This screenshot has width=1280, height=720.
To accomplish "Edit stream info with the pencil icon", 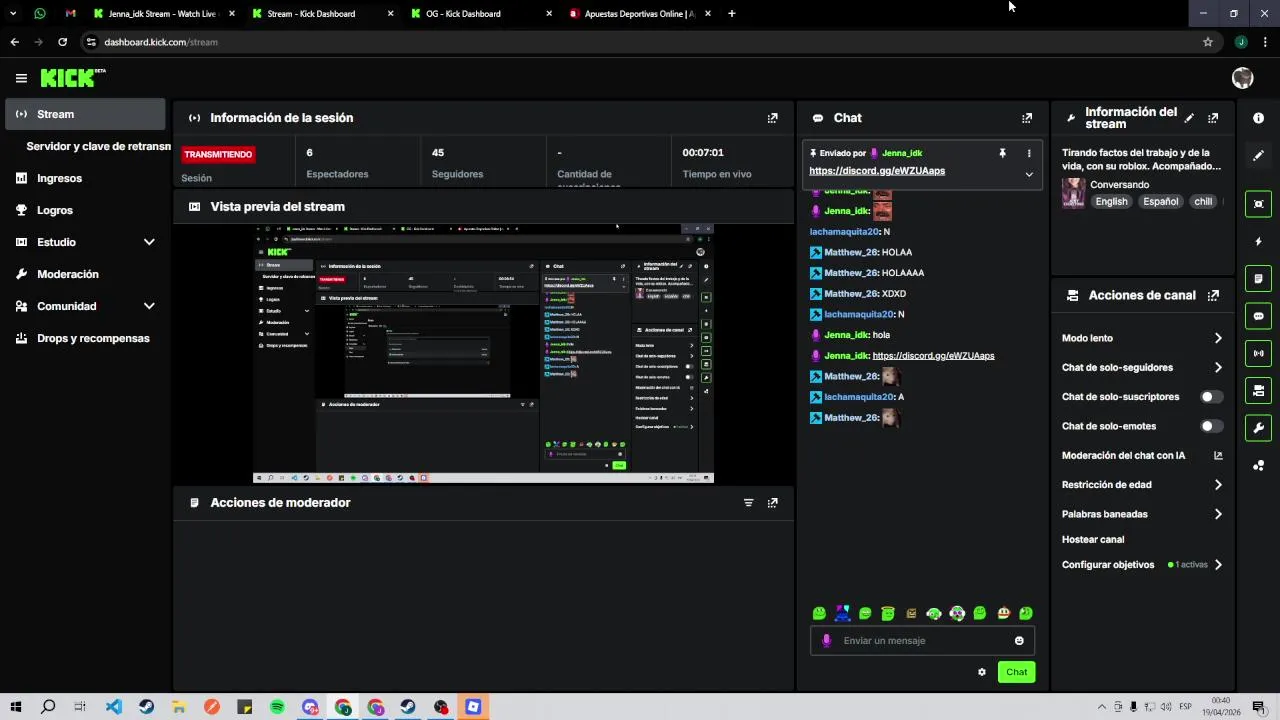I will click(x=1189, y=118).
